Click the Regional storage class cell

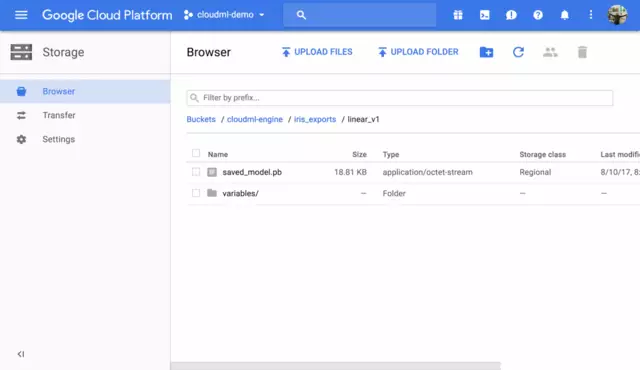point(535,172)
